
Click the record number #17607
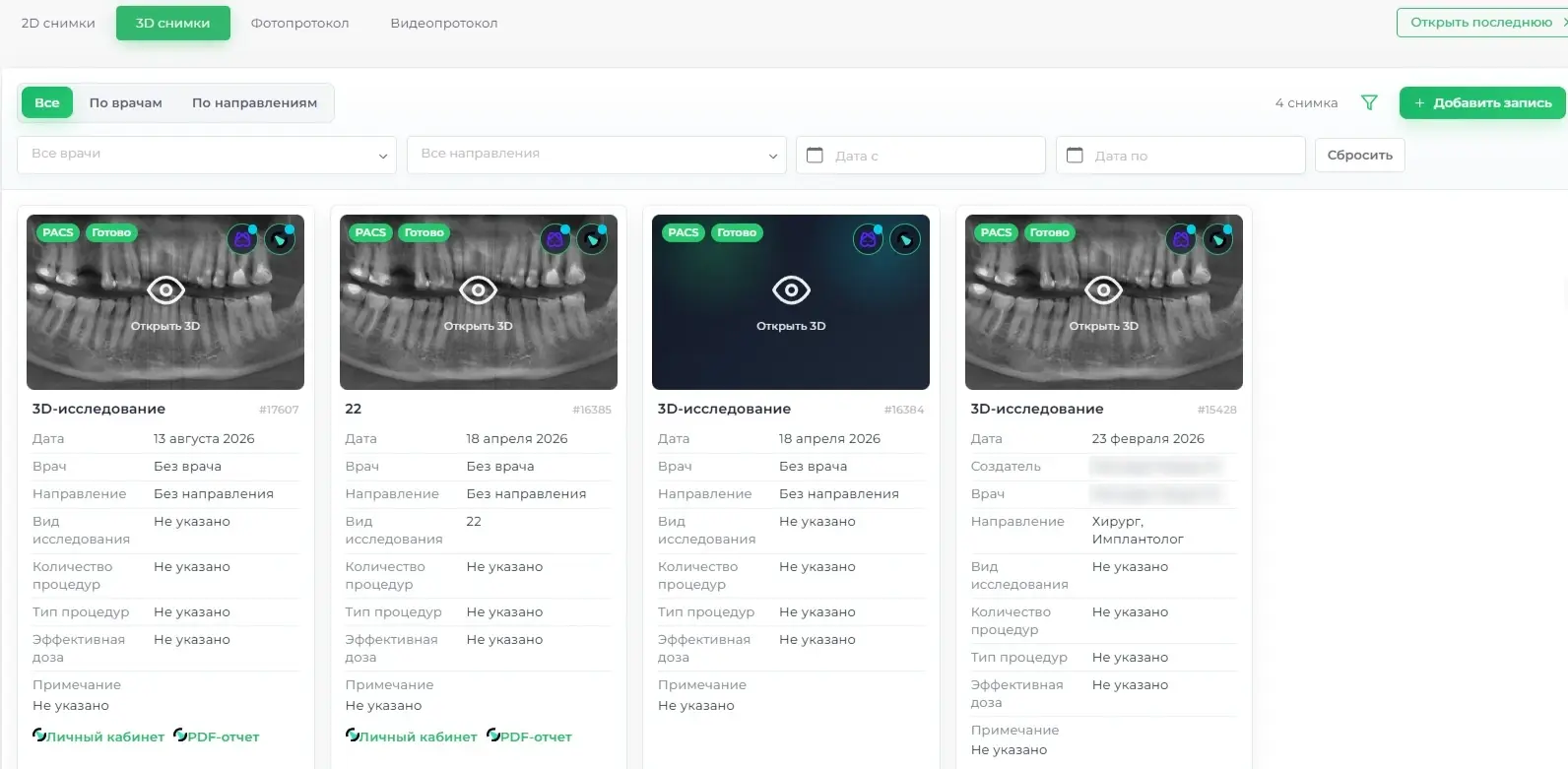pos(279,410)
